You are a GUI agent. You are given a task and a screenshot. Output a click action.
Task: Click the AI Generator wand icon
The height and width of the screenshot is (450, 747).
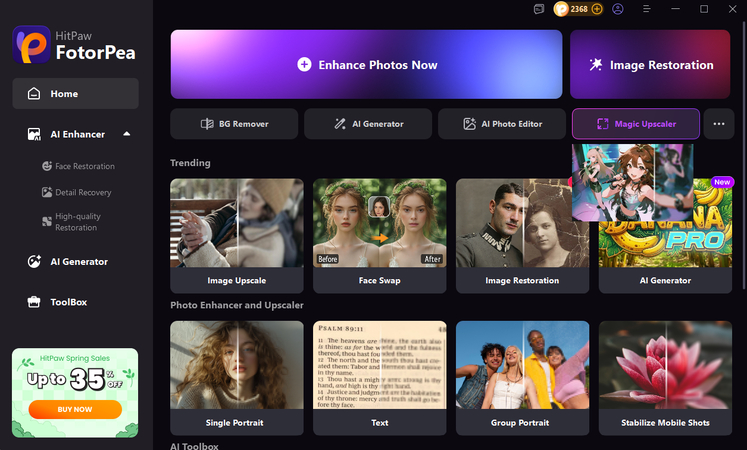[340, 124]
